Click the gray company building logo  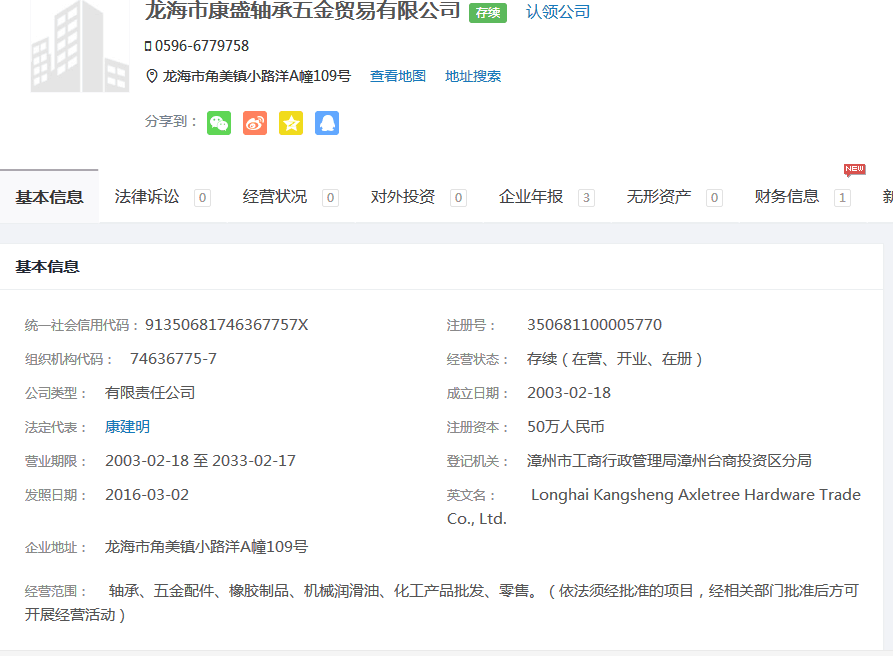click(x=66, y=48)
